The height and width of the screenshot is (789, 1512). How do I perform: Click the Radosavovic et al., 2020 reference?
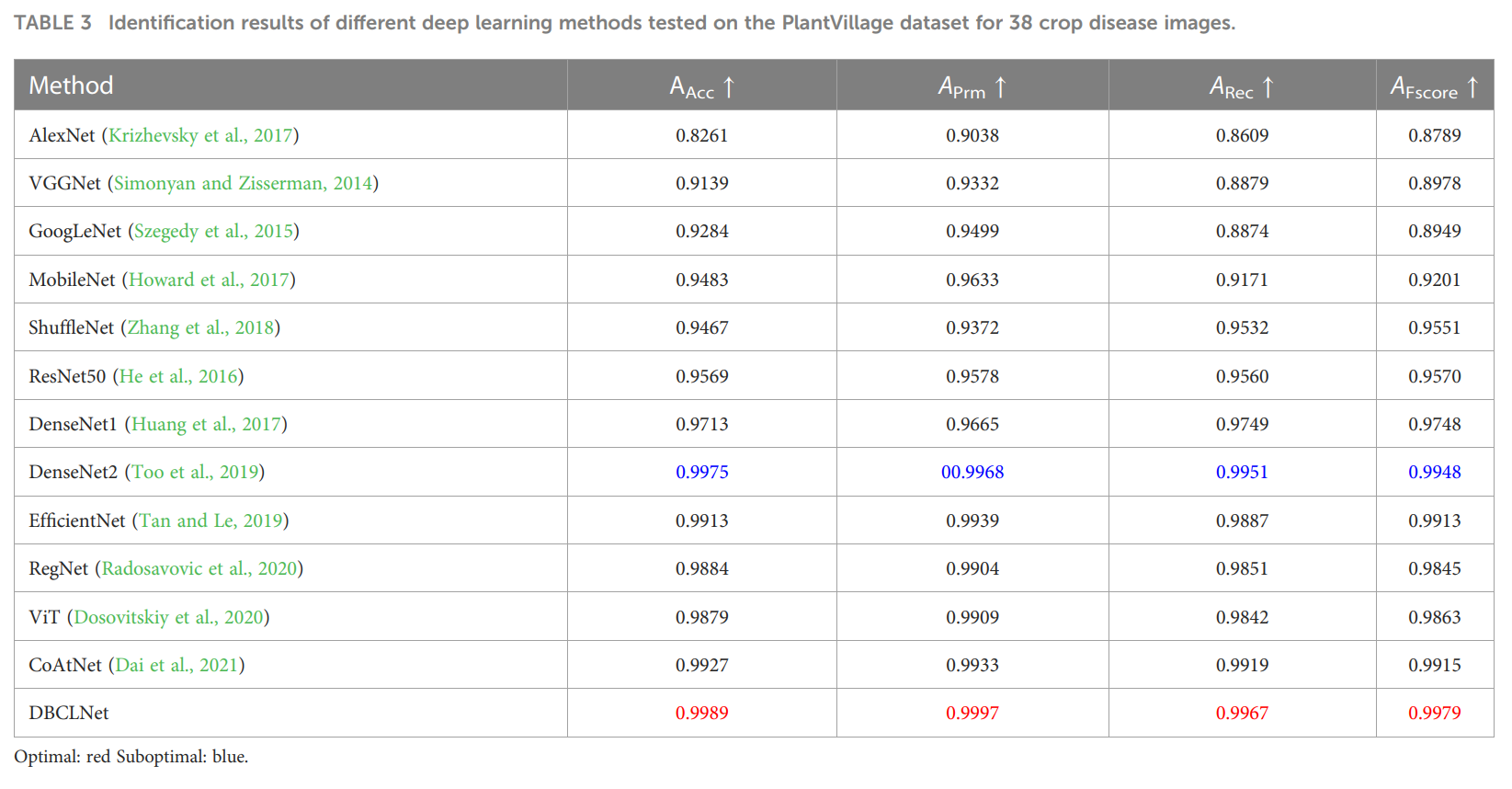(x=199, y=568)
